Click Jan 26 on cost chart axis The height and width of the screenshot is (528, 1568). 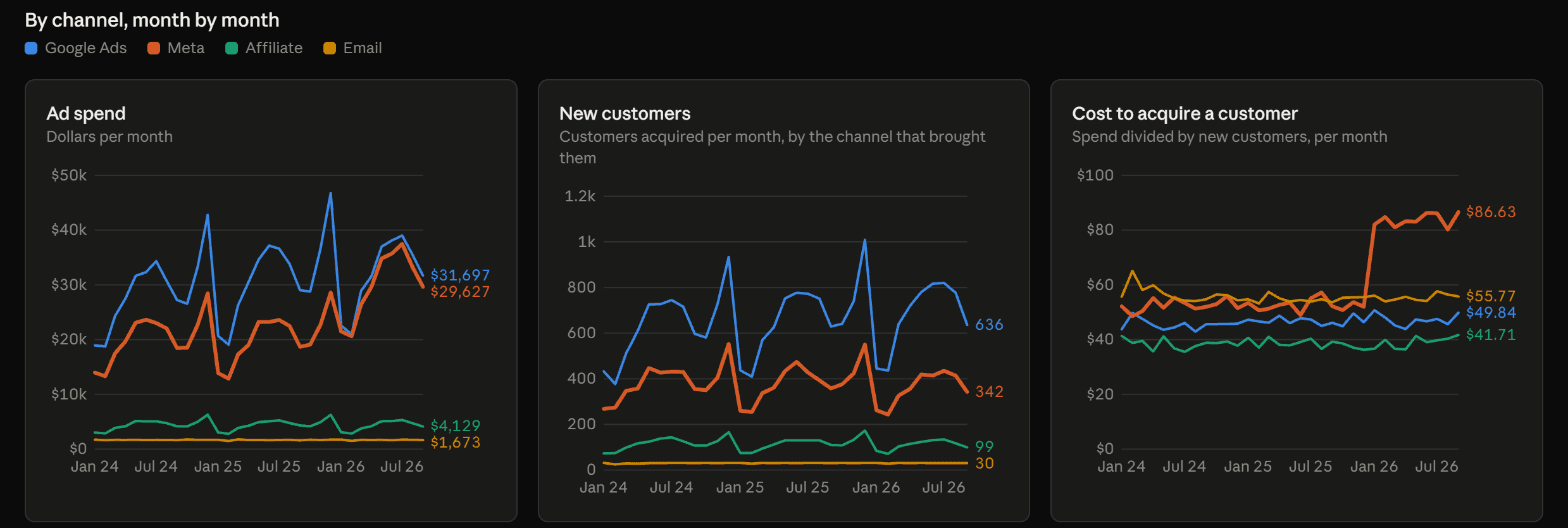[1374, 467]
